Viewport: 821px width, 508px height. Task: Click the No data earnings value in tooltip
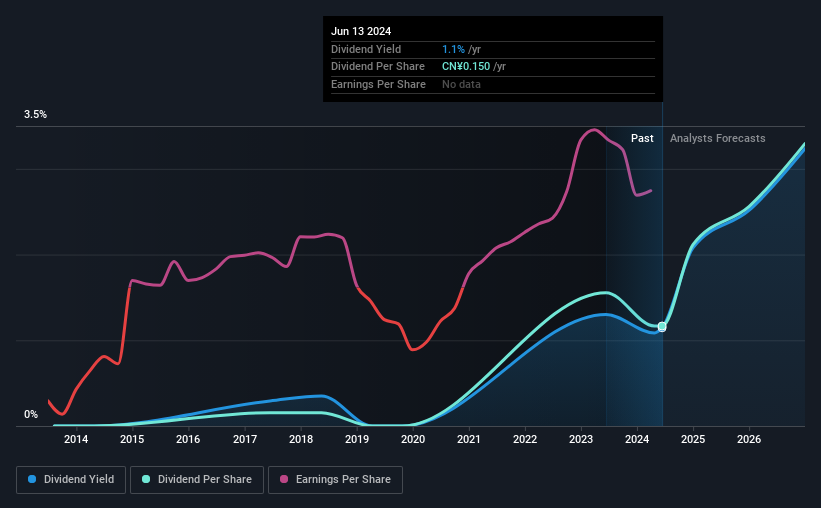(461, 84)
